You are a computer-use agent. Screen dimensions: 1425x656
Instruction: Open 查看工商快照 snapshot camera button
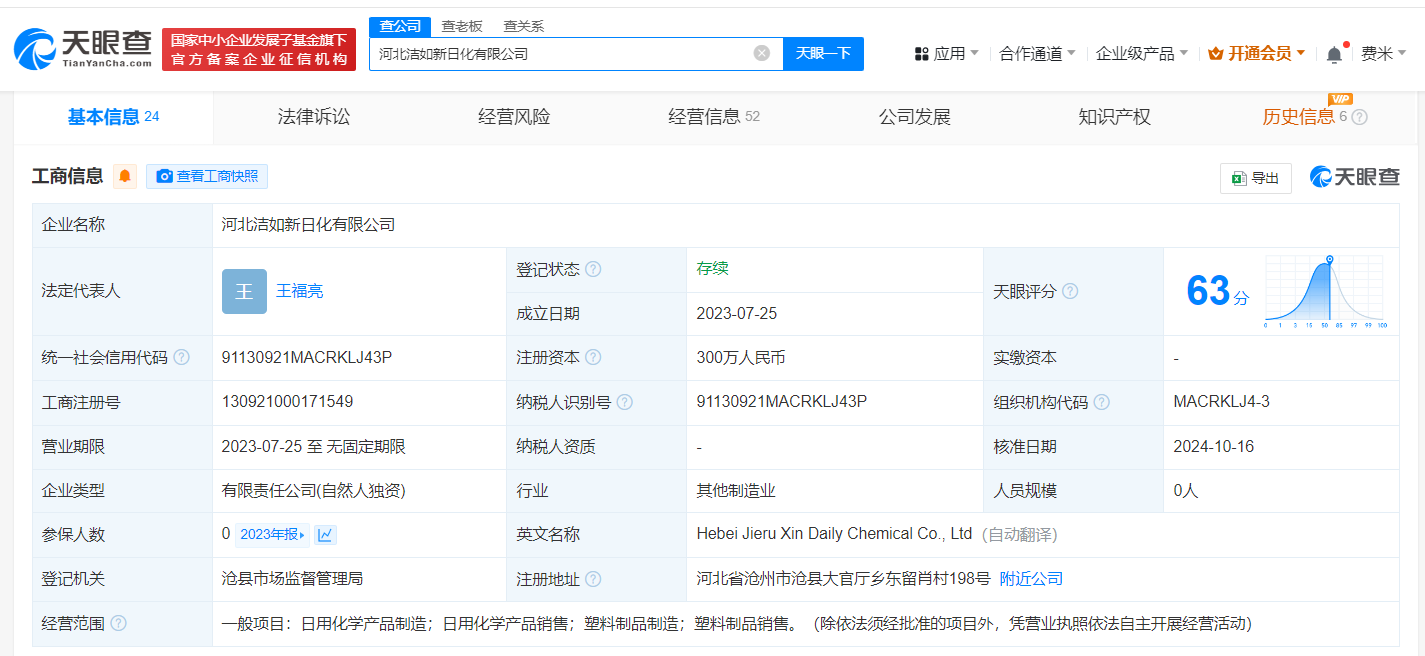point(207,177)
